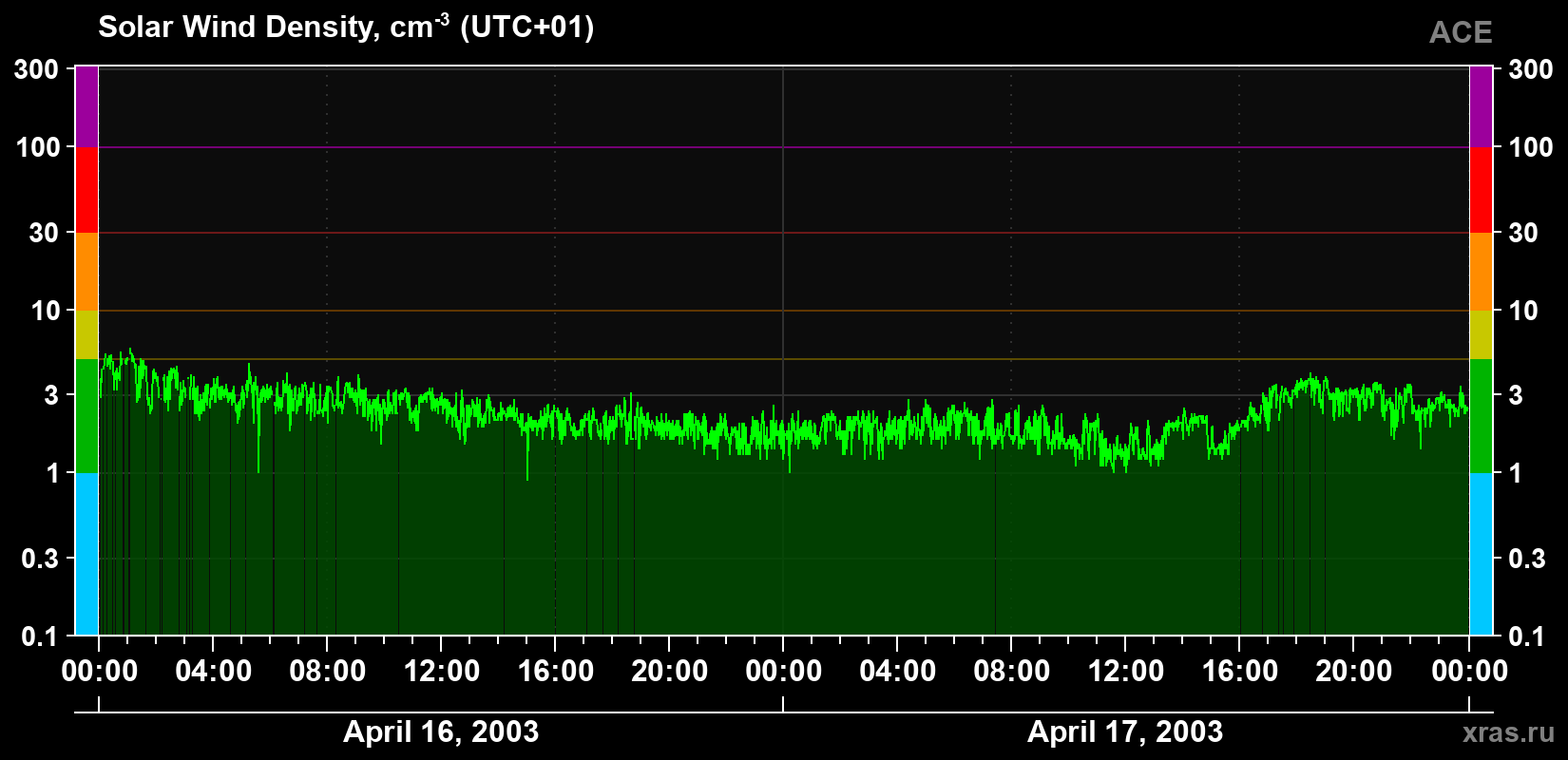
Task: Click the green band on right color scale
Action: (1482, 416)
